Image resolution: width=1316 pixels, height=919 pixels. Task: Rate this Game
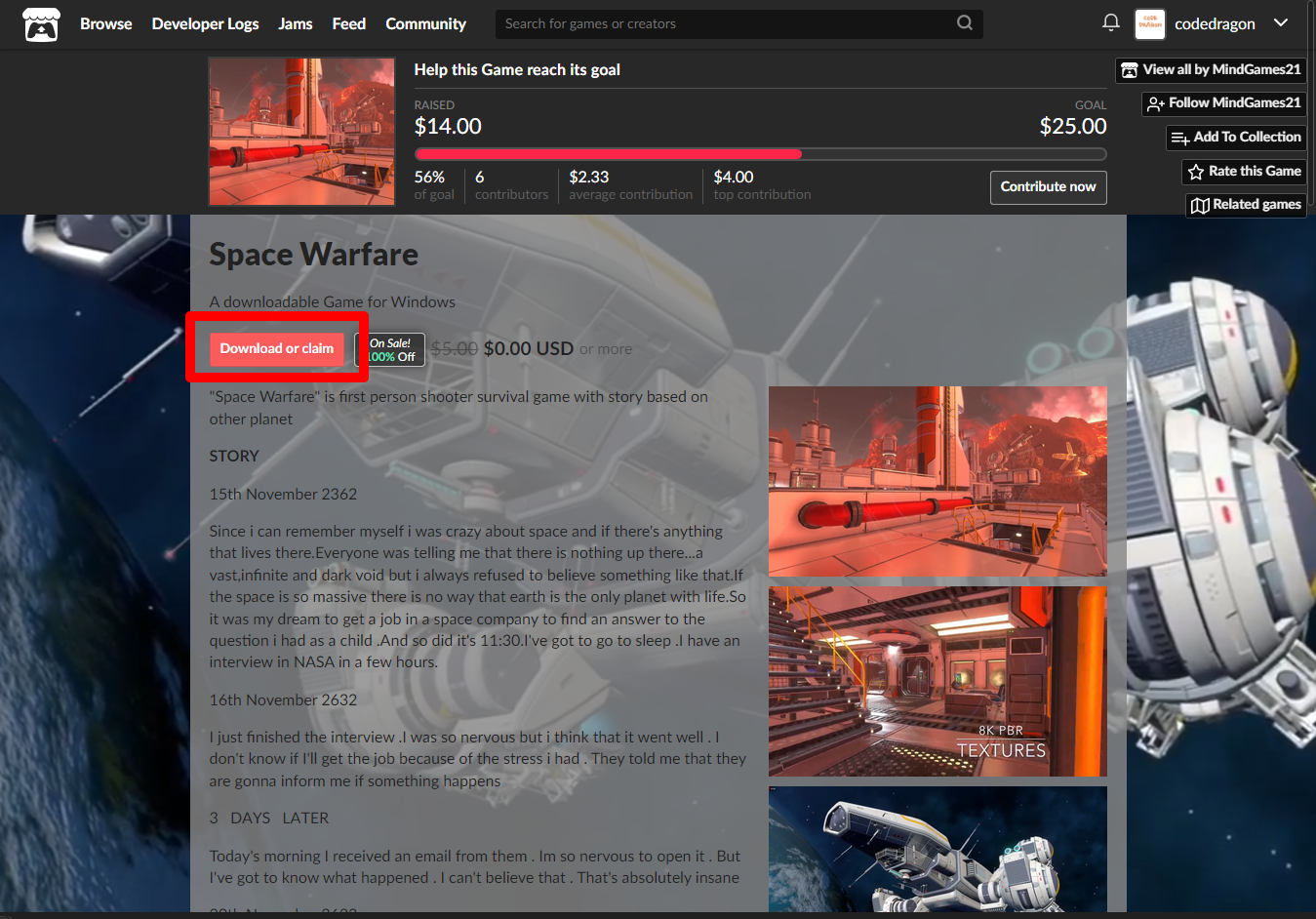(x=1244, y=172)
